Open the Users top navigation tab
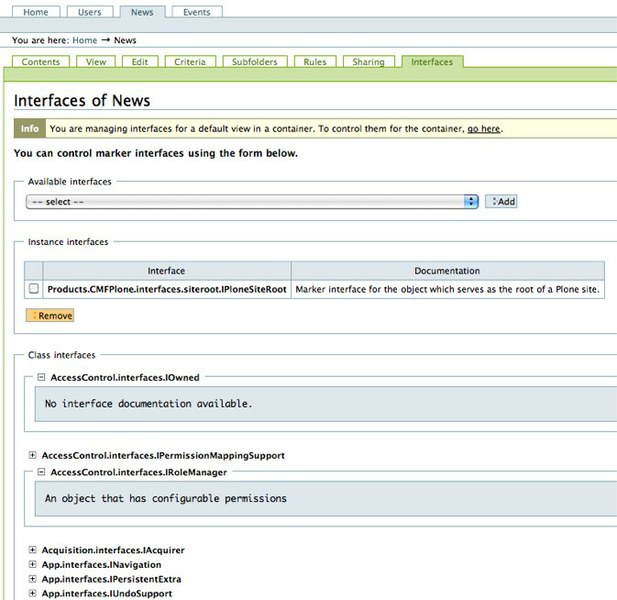This screenshot has width=617, height=600. [90, 12]
